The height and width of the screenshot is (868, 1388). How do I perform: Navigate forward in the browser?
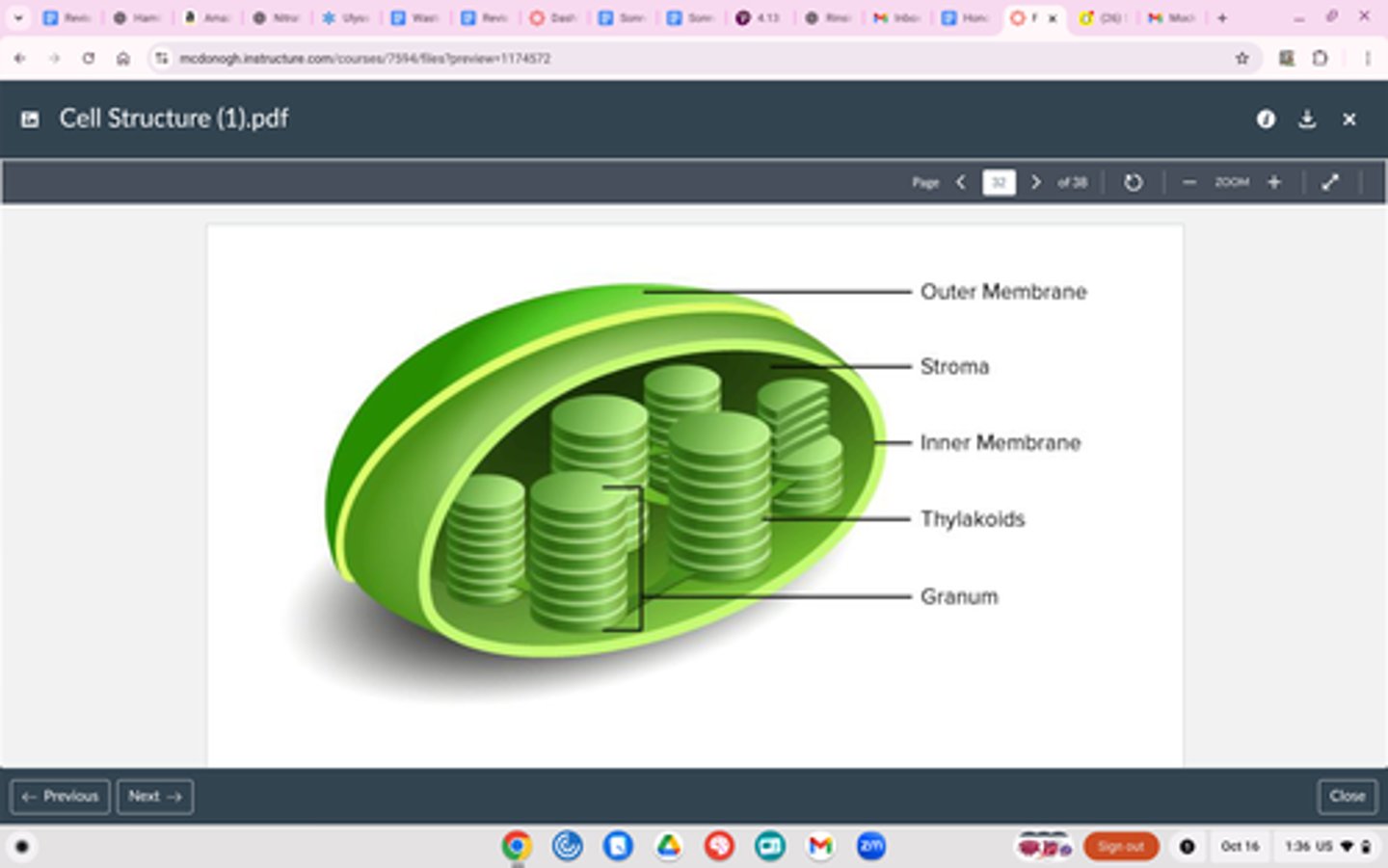pos(54,59)
